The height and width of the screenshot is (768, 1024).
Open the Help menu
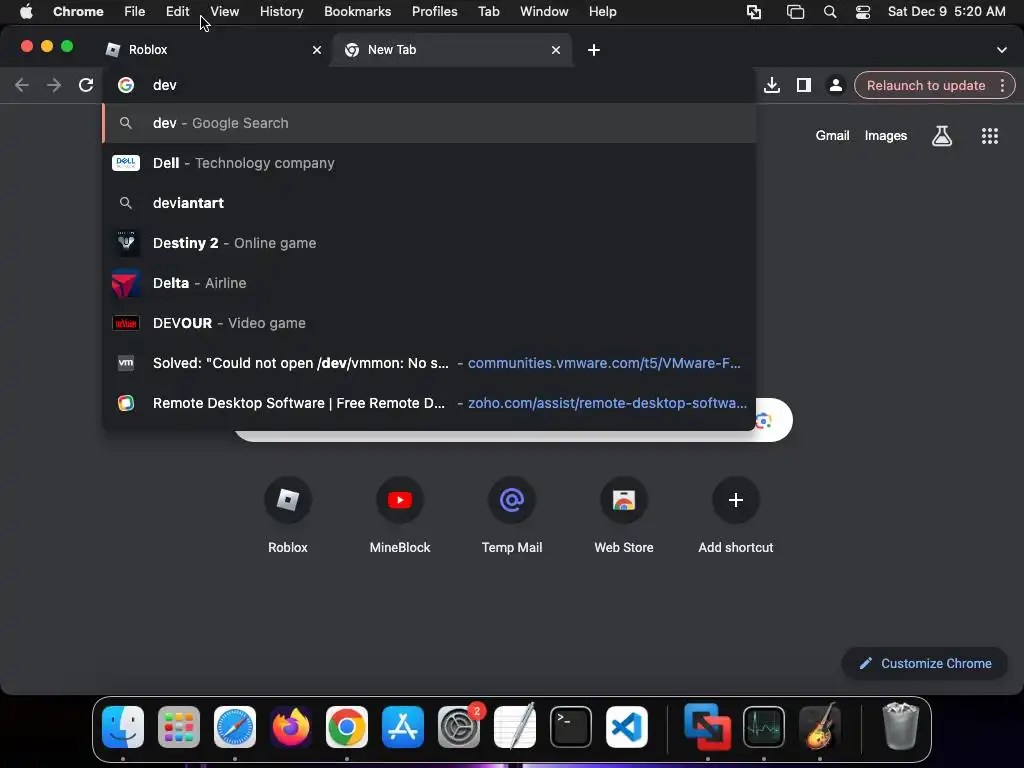point(602,11)
